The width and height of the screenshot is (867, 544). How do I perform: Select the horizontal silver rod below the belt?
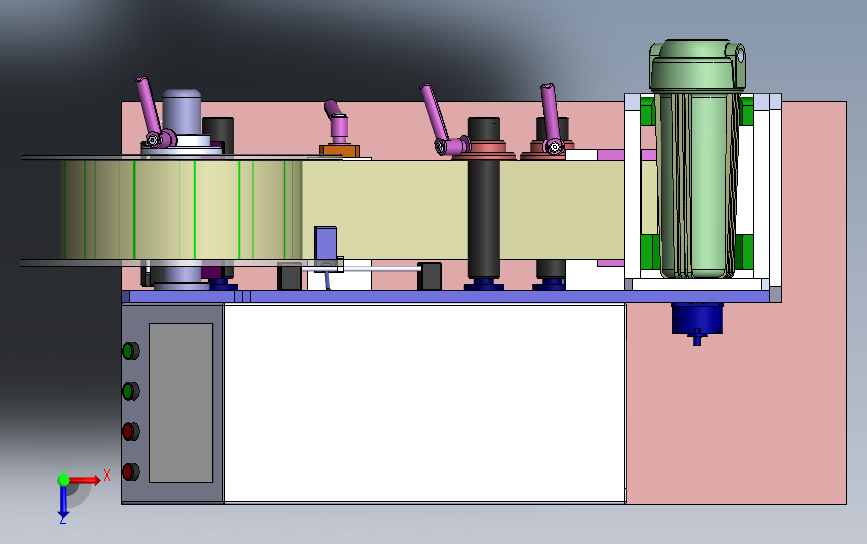[380, 269]
